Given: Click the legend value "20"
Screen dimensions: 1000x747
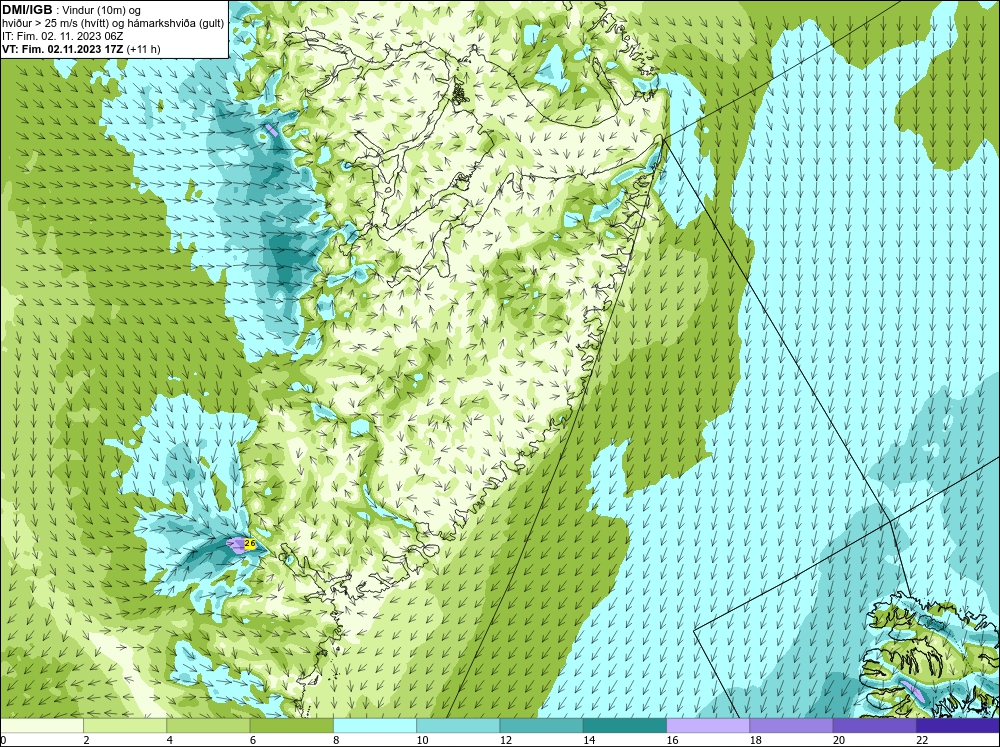Looking at the screenshot, I should (839, 740).
